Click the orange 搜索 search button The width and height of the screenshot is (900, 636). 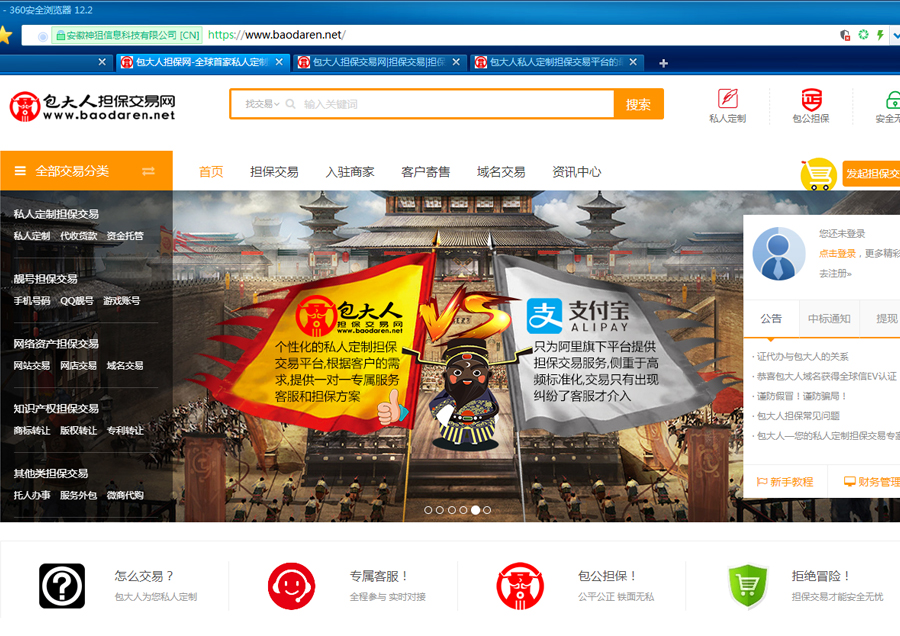click(x=638, y=104)
